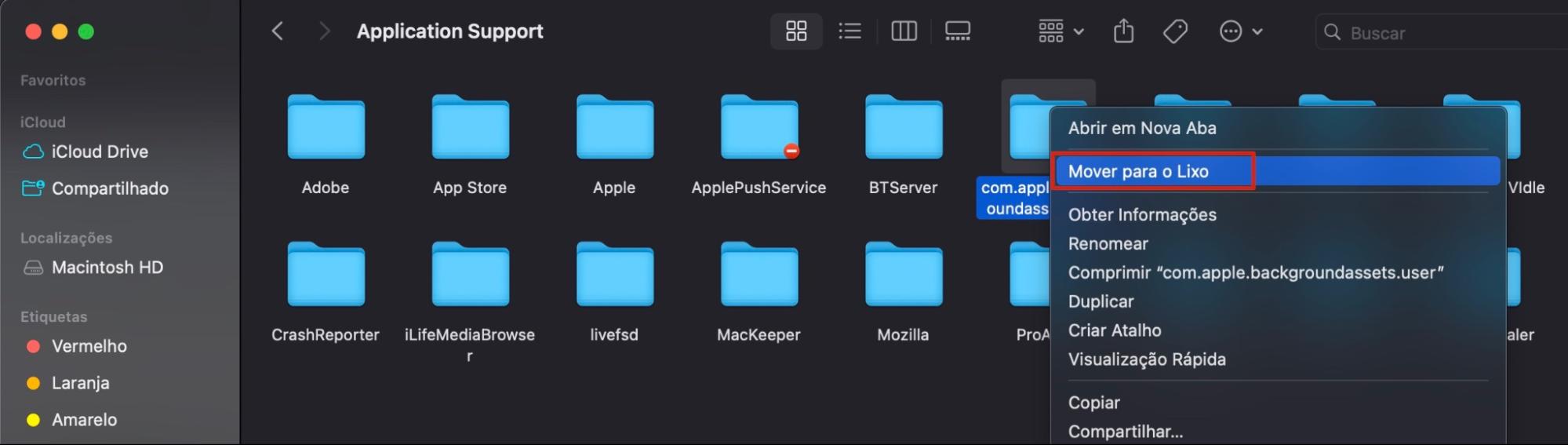Open the group-by options dropdown
1568x445 pixels.
click(x=1060, y=31)
